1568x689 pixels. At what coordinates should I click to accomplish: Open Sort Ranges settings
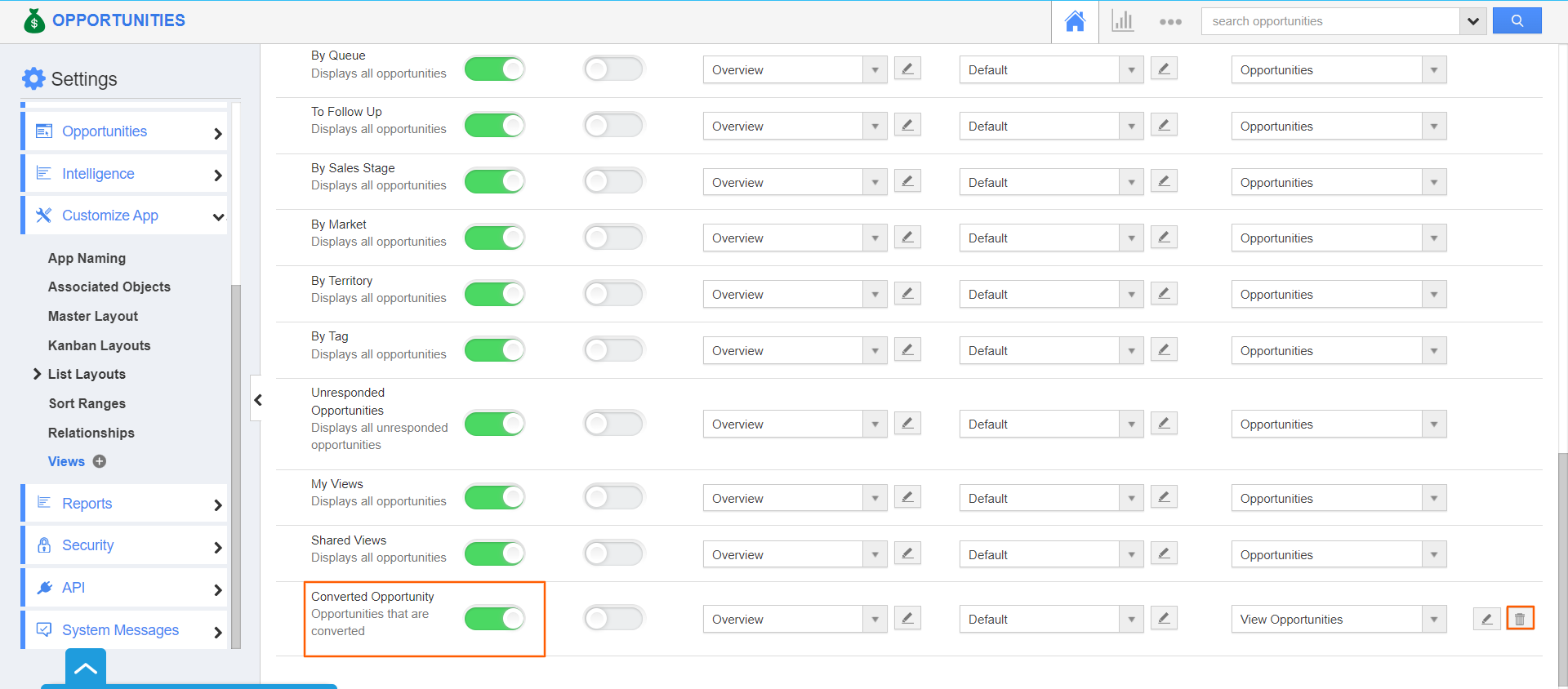(x=87, y=403)
